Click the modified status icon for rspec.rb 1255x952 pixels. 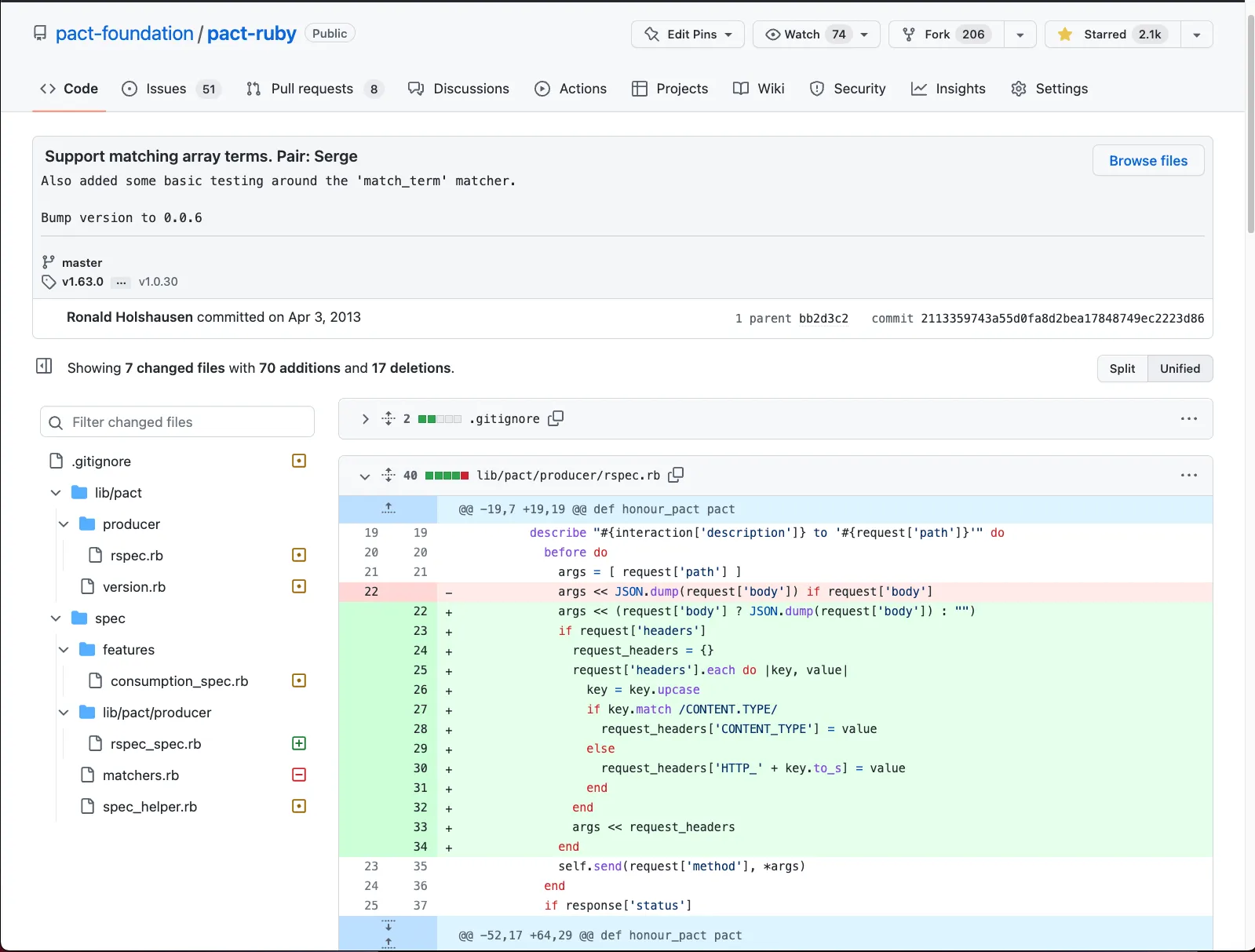[299, 555]
